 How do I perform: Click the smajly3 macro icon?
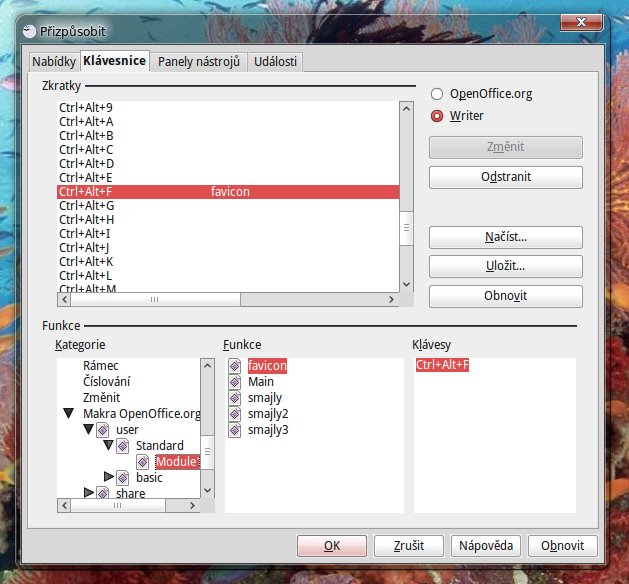pos(235,430)
